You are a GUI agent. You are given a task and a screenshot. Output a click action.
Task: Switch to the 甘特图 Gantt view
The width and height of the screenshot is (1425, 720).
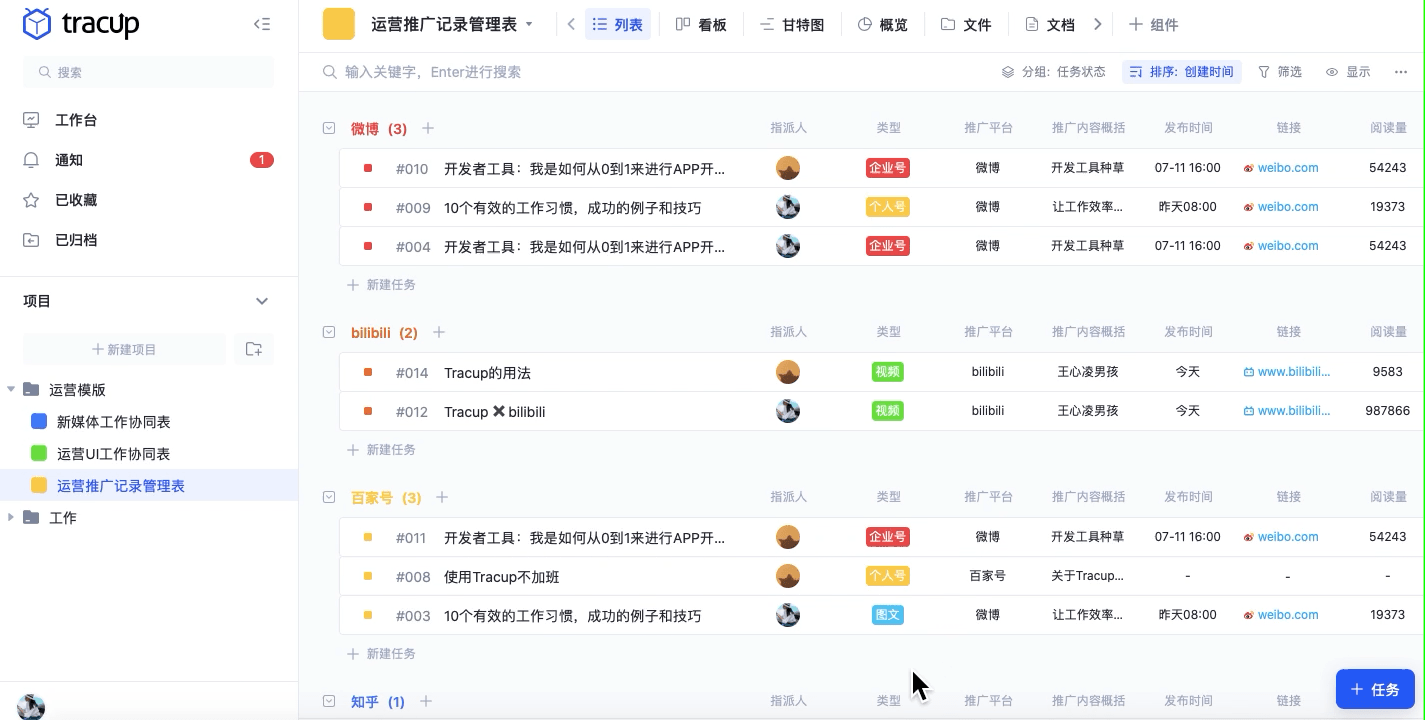click(x=792, y=24)
